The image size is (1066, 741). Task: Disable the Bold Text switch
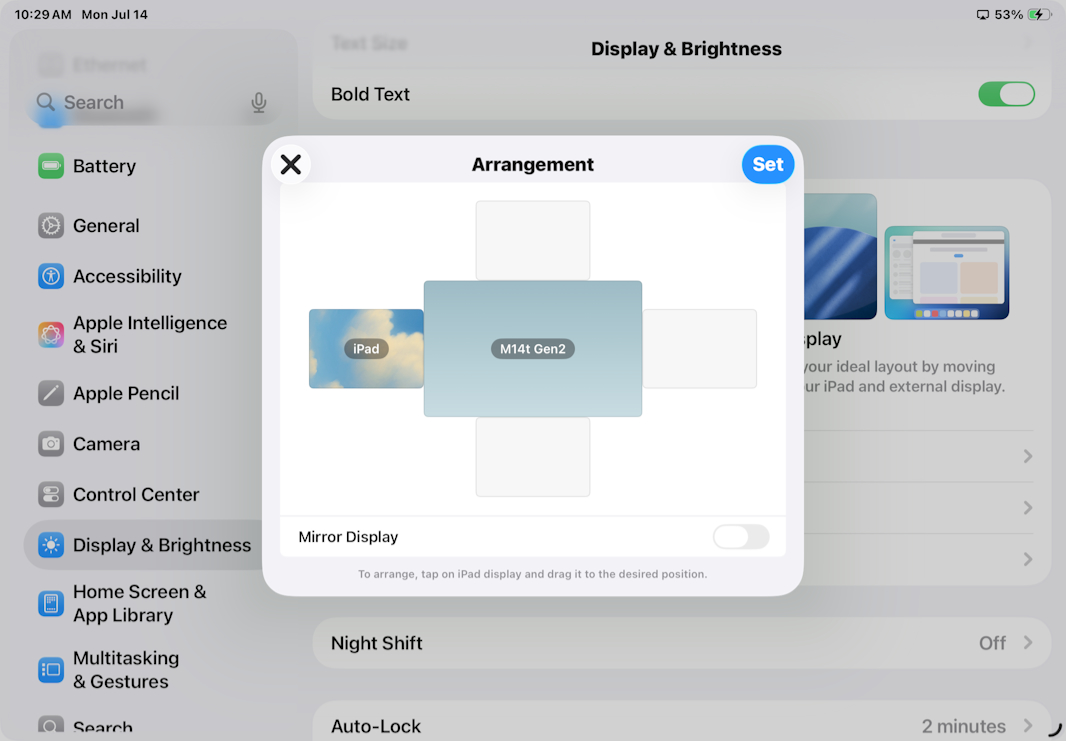pyautogui.click(x=1006, y=94)
